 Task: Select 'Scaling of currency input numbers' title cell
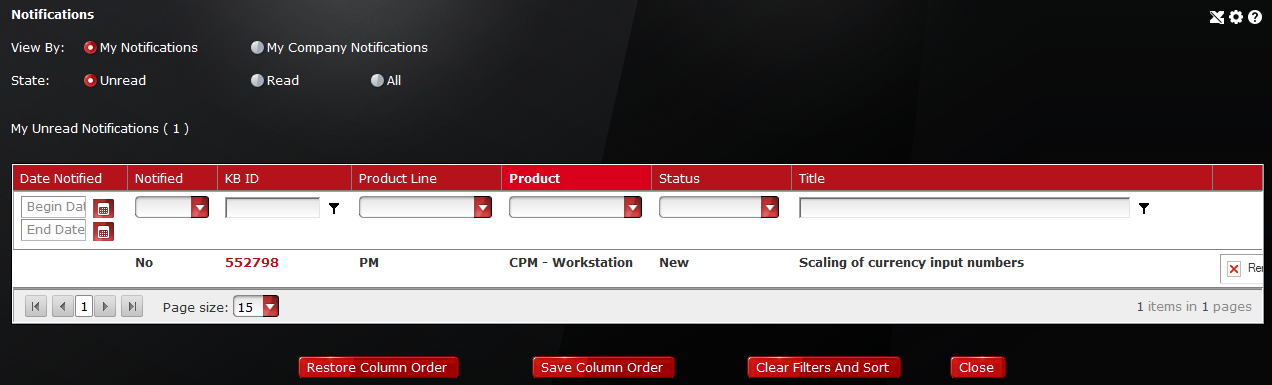pos(912,263)
